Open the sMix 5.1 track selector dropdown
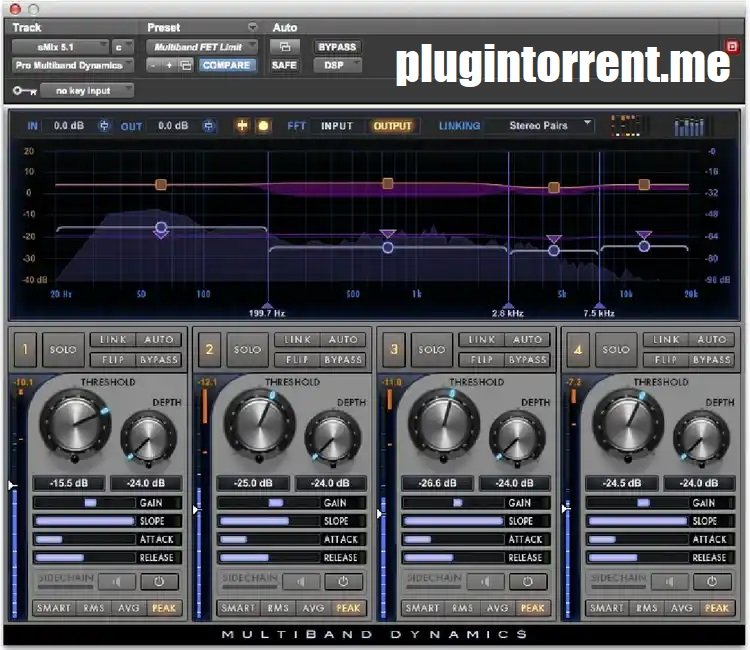Screen dimensions: 750x650 pos(60,47)
